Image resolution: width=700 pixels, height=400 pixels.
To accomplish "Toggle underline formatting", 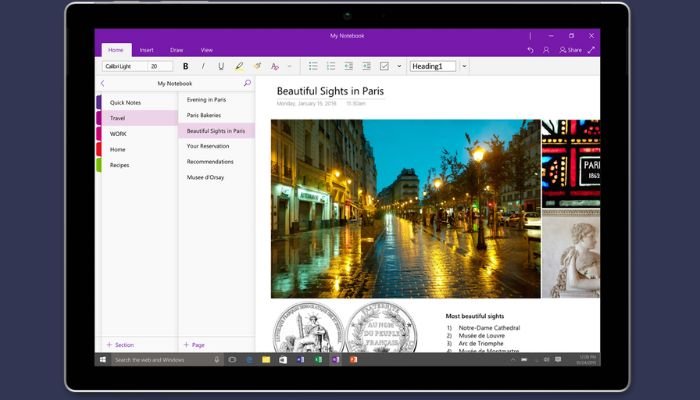I will [x=221, y=67].
